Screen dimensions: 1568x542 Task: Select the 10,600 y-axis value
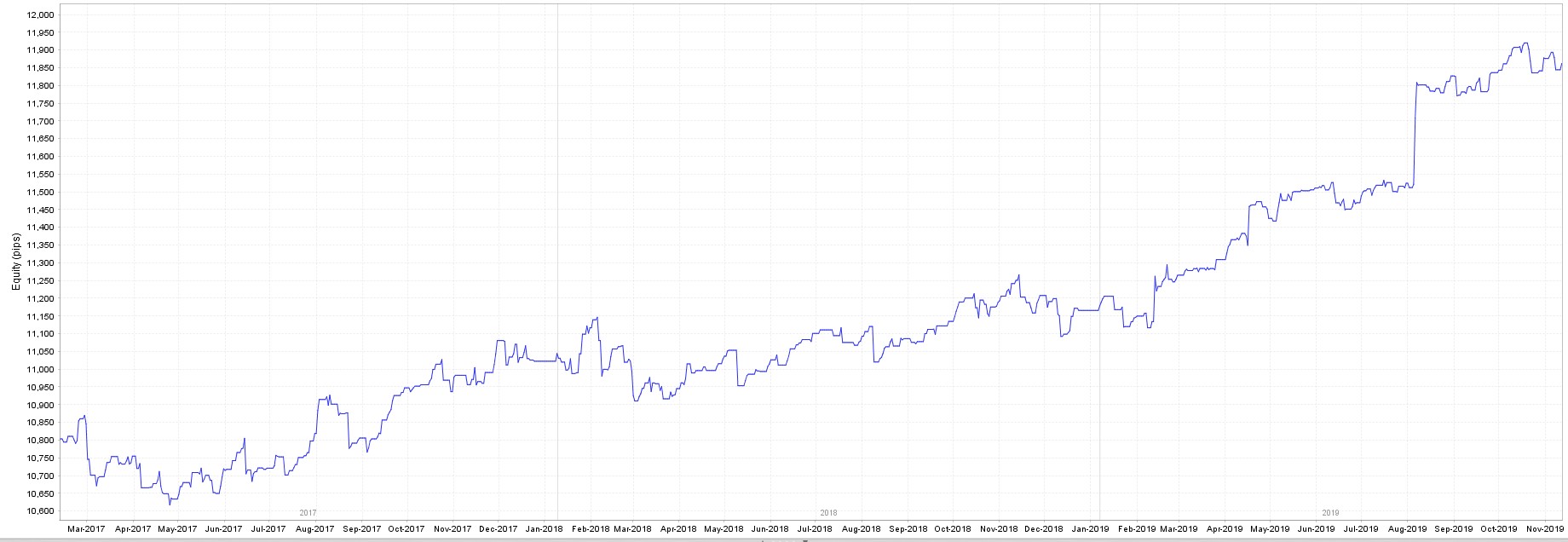click(x=40, y=511)
